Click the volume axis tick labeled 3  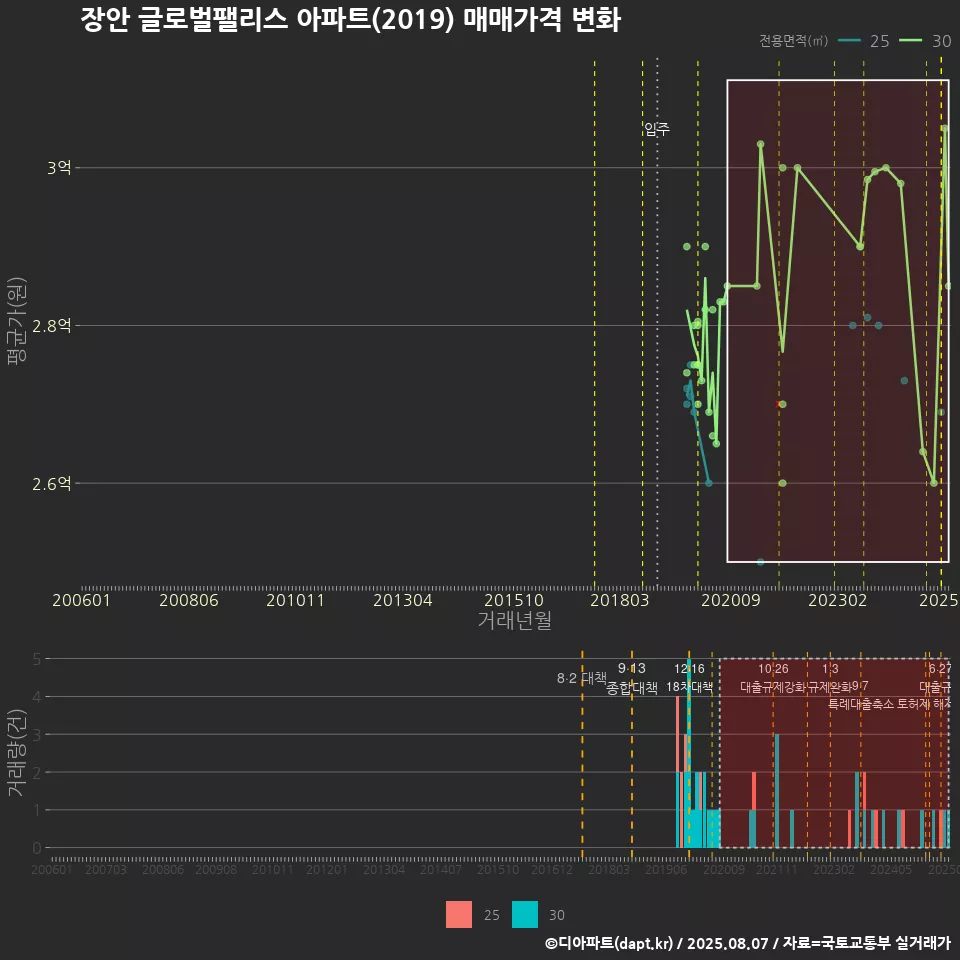coord(37,734)
